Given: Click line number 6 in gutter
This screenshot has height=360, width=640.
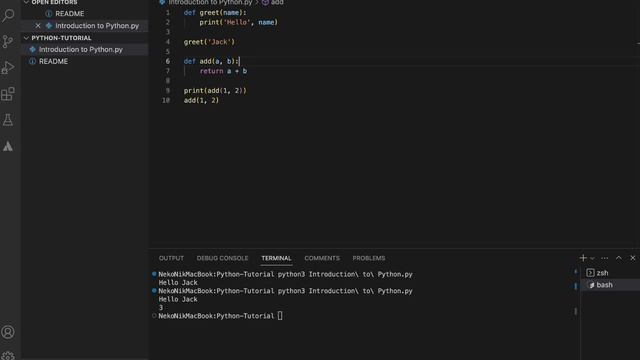Looking at the screenshot, I should tap(167, 61).
